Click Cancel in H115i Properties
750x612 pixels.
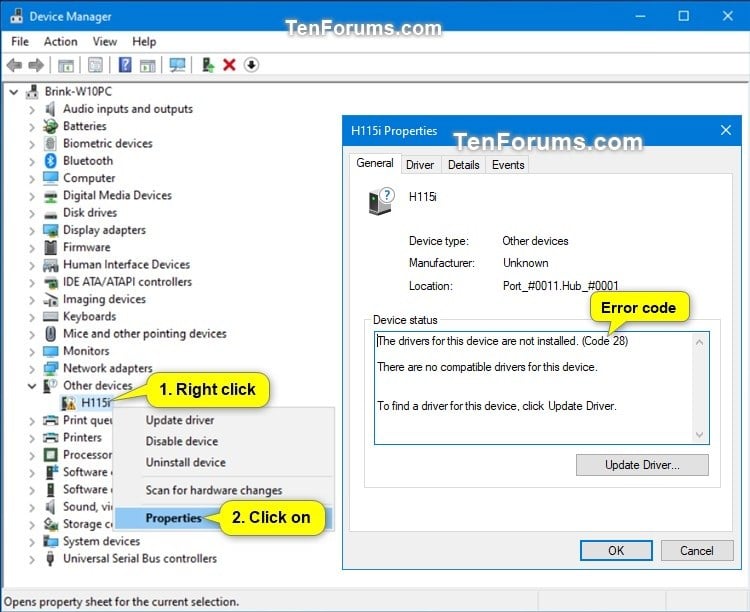(x=696, y=551)
